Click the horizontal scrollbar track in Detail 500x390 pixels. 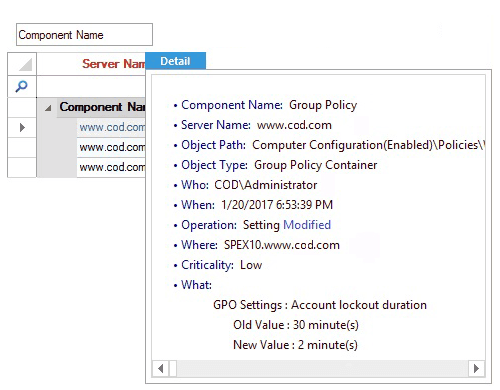322,368
